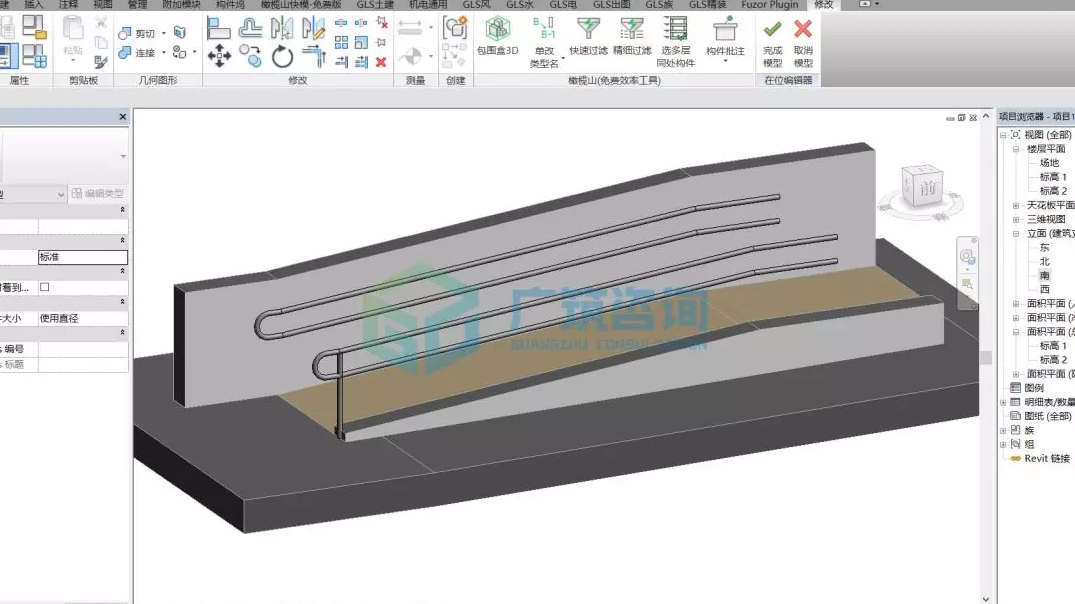
Task: Expand the 族 families tree node
Action: pos(1003,431)
